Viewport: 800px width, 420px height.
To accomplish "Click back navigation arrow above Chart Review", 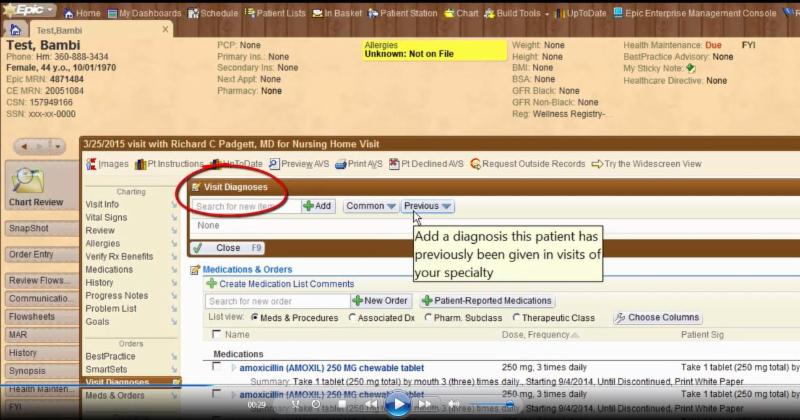I will click(x=24, y=147).
